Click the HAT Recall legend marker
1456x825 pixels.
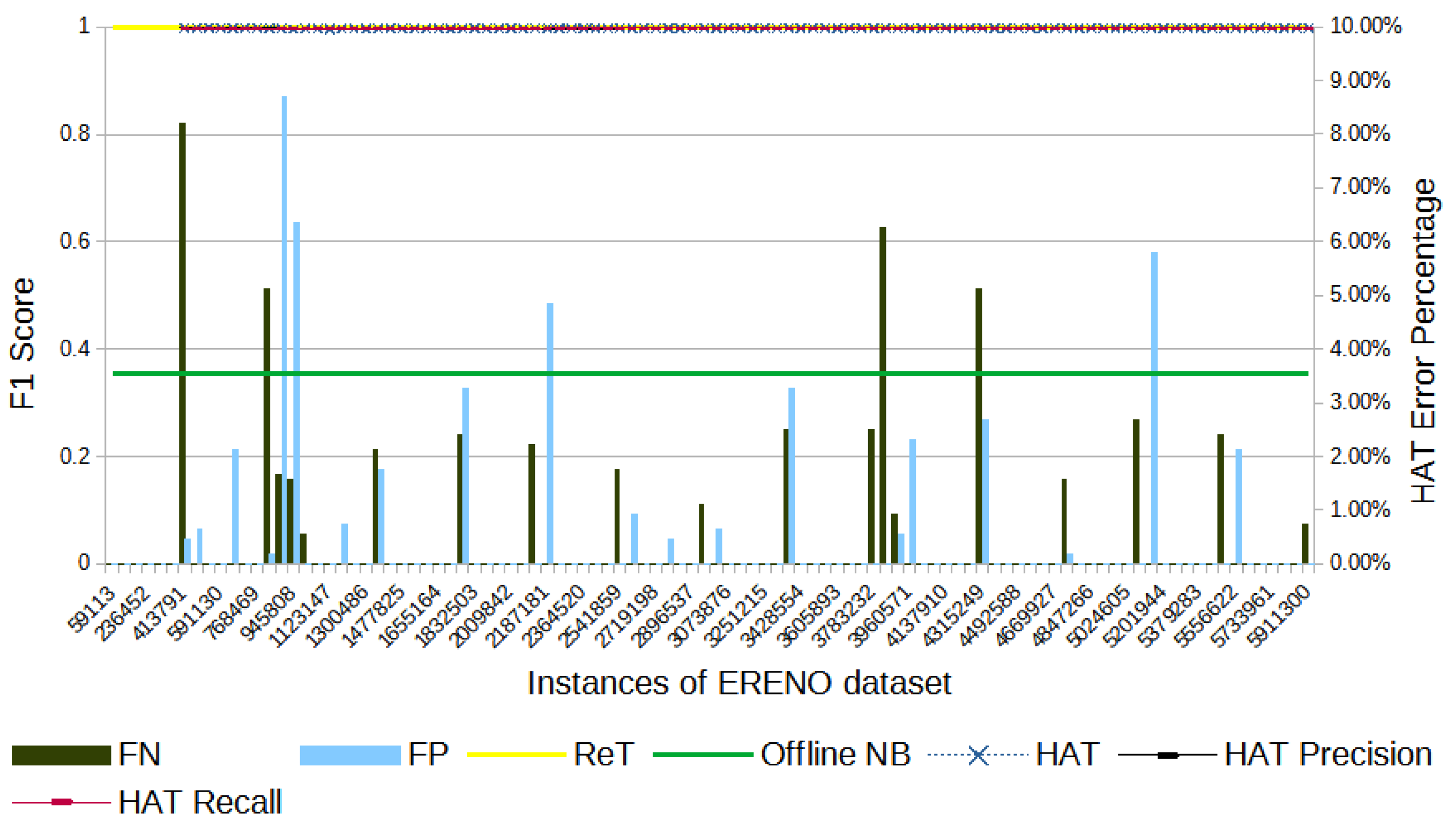(x=61, y=802)
